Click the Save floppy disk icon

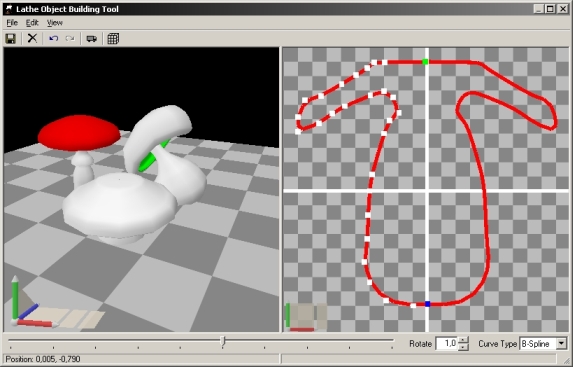click(11, 38)
